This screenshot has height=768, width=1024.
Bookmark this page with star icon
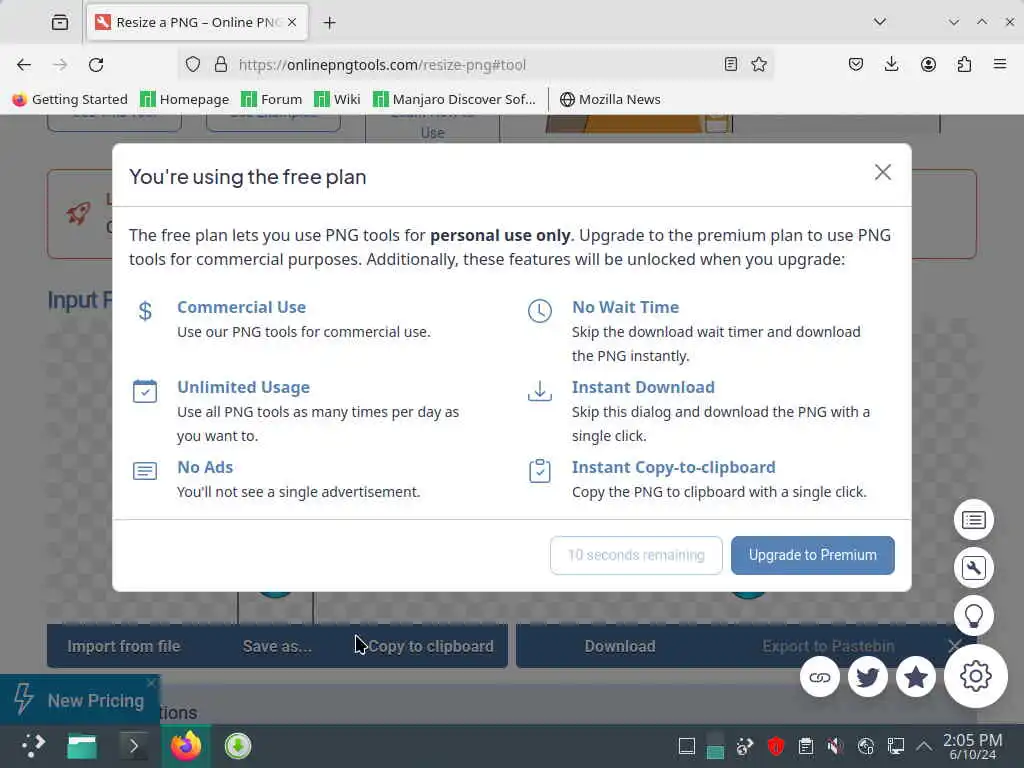point(759,64)
